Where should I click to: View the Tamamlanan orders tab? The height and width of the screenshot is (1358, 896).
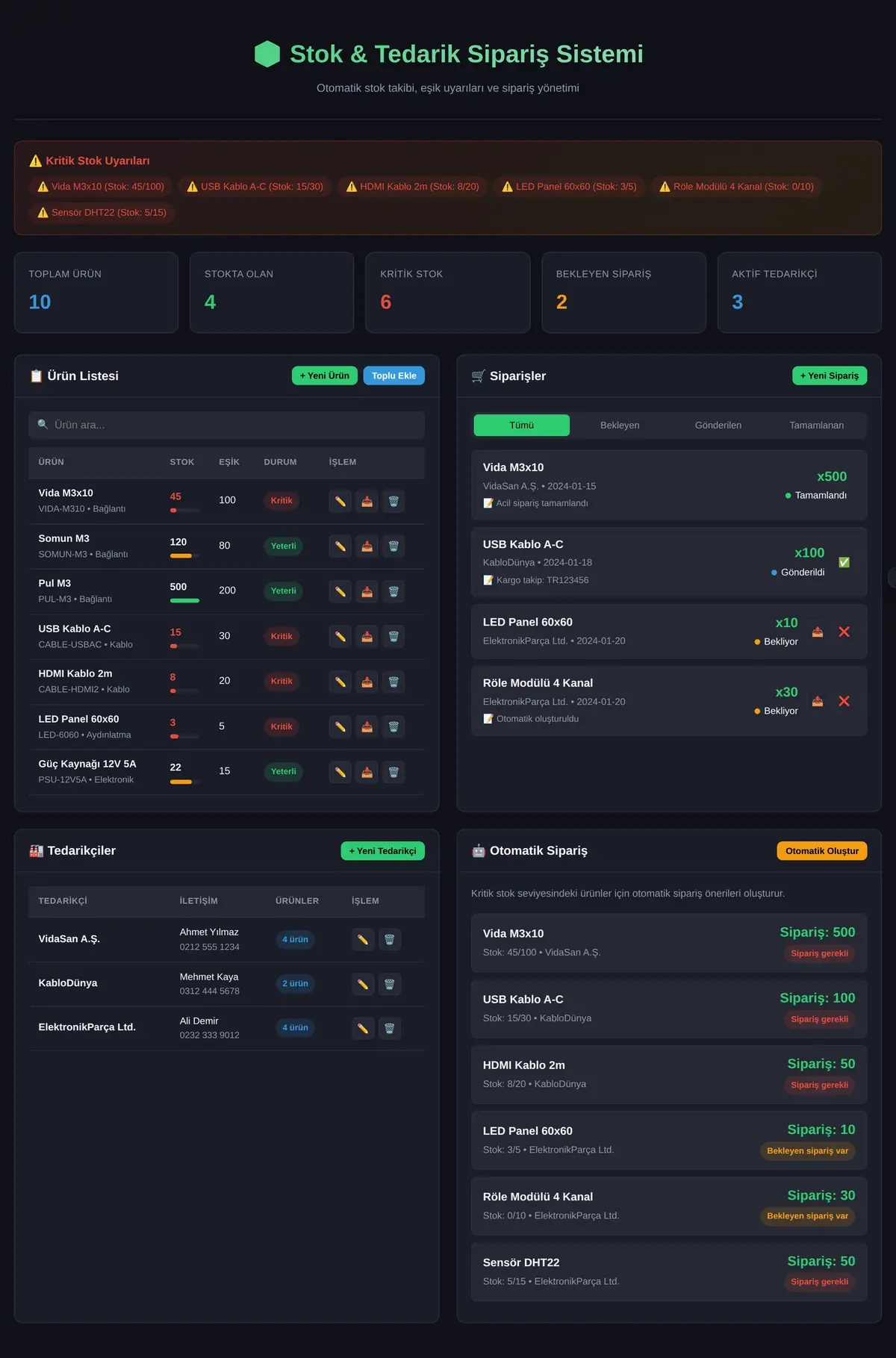[x=817, y=426]
